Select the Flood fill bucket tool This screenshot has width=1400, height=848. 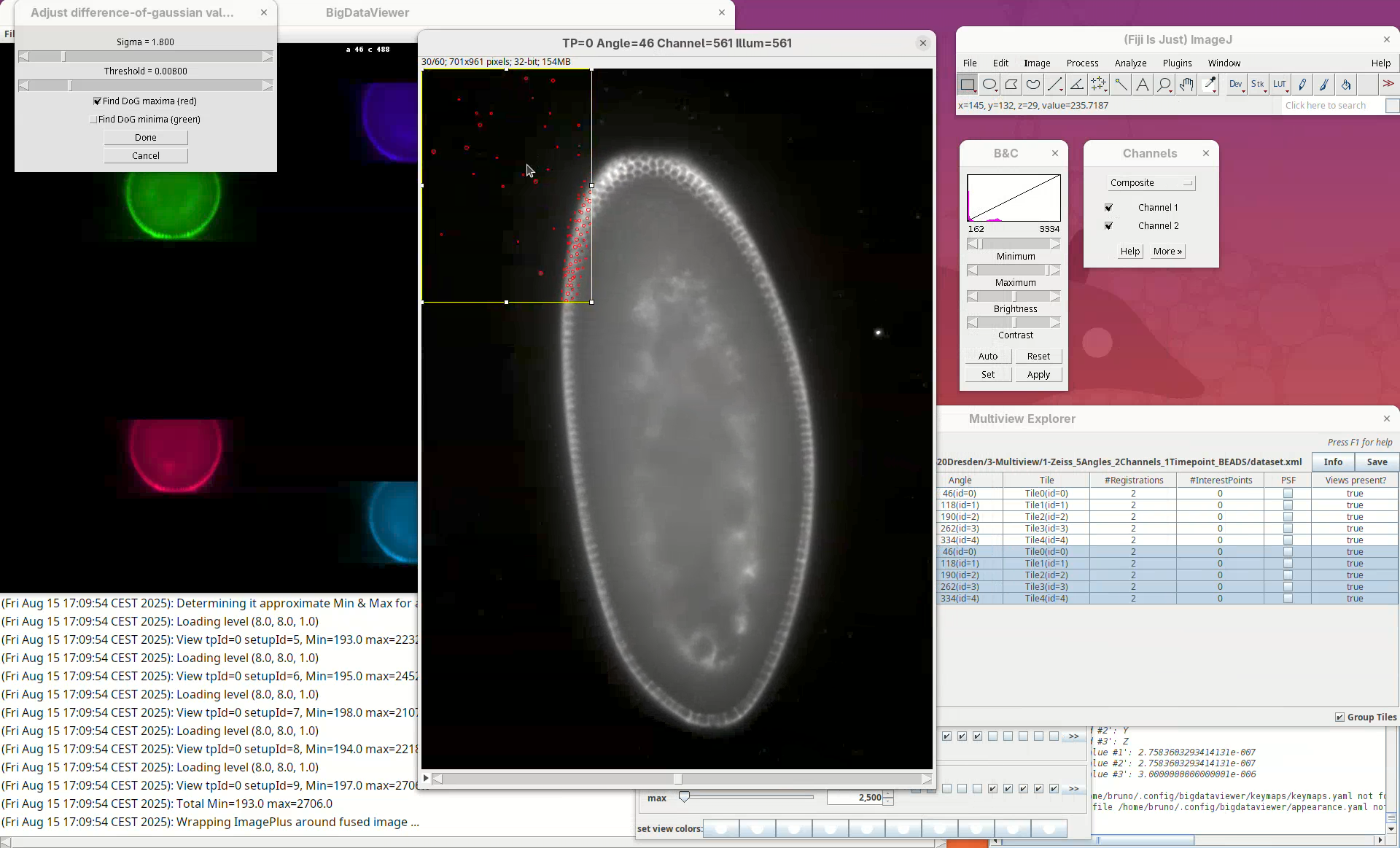coord(1346,85)
